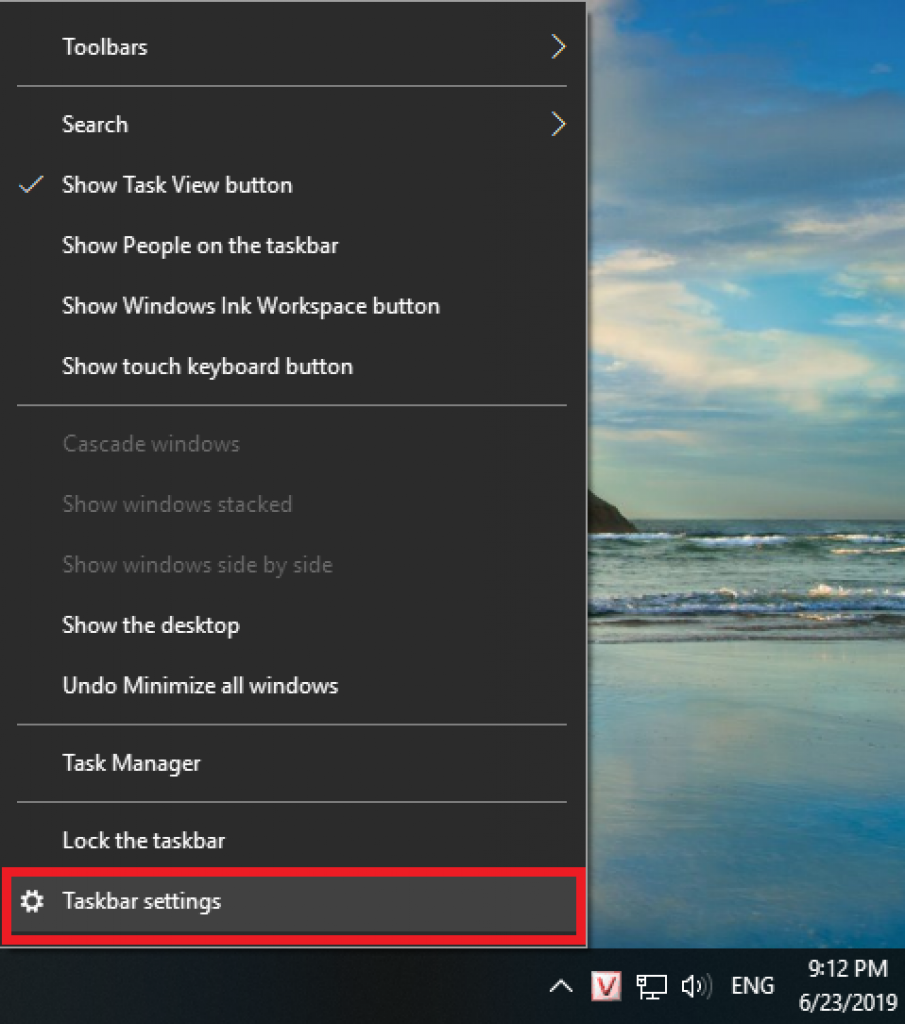Click Taskbar settings menu entry
The height and width of the screenshot is (1024, 905).
(x=141, y=901)
